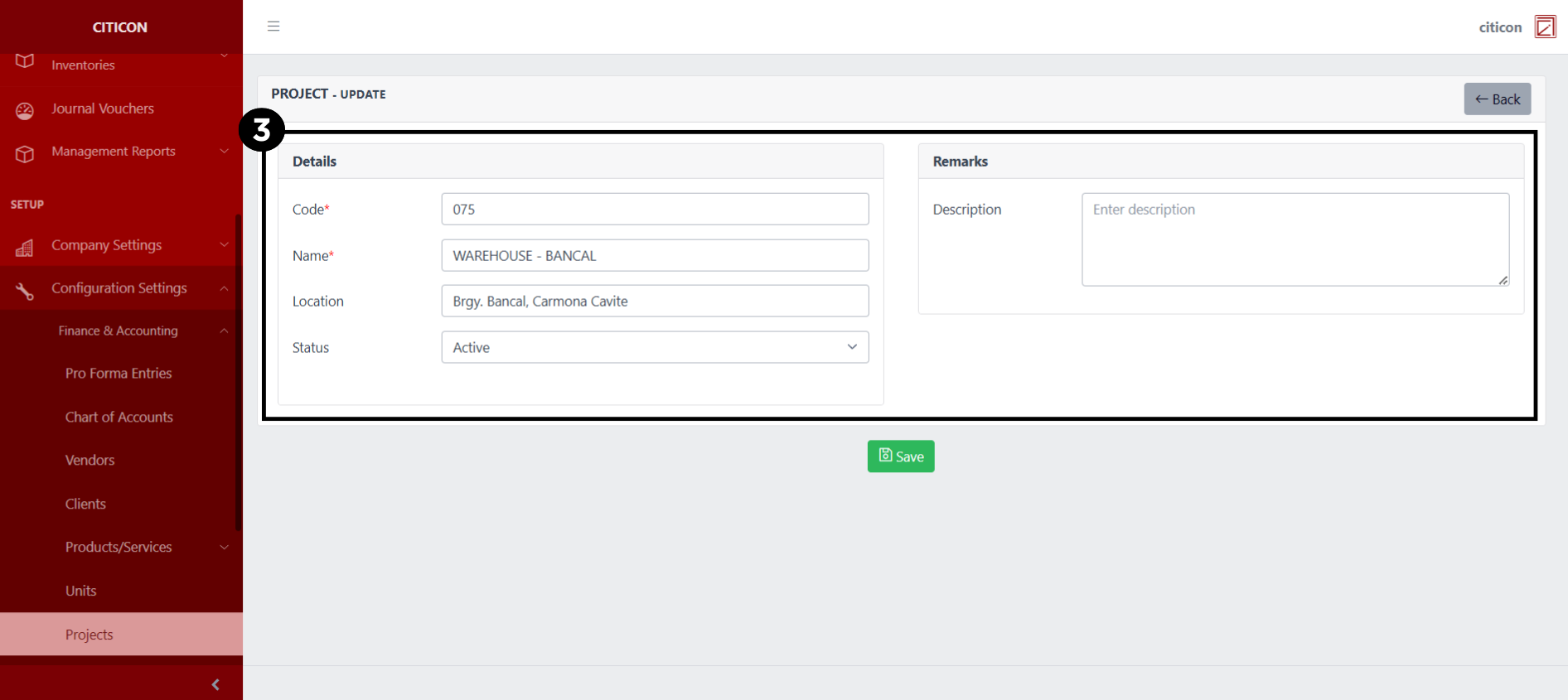Collapse the Finance & Accounting section
The height and width of the screenshot is (700, 1568).
tap(224, 331)
